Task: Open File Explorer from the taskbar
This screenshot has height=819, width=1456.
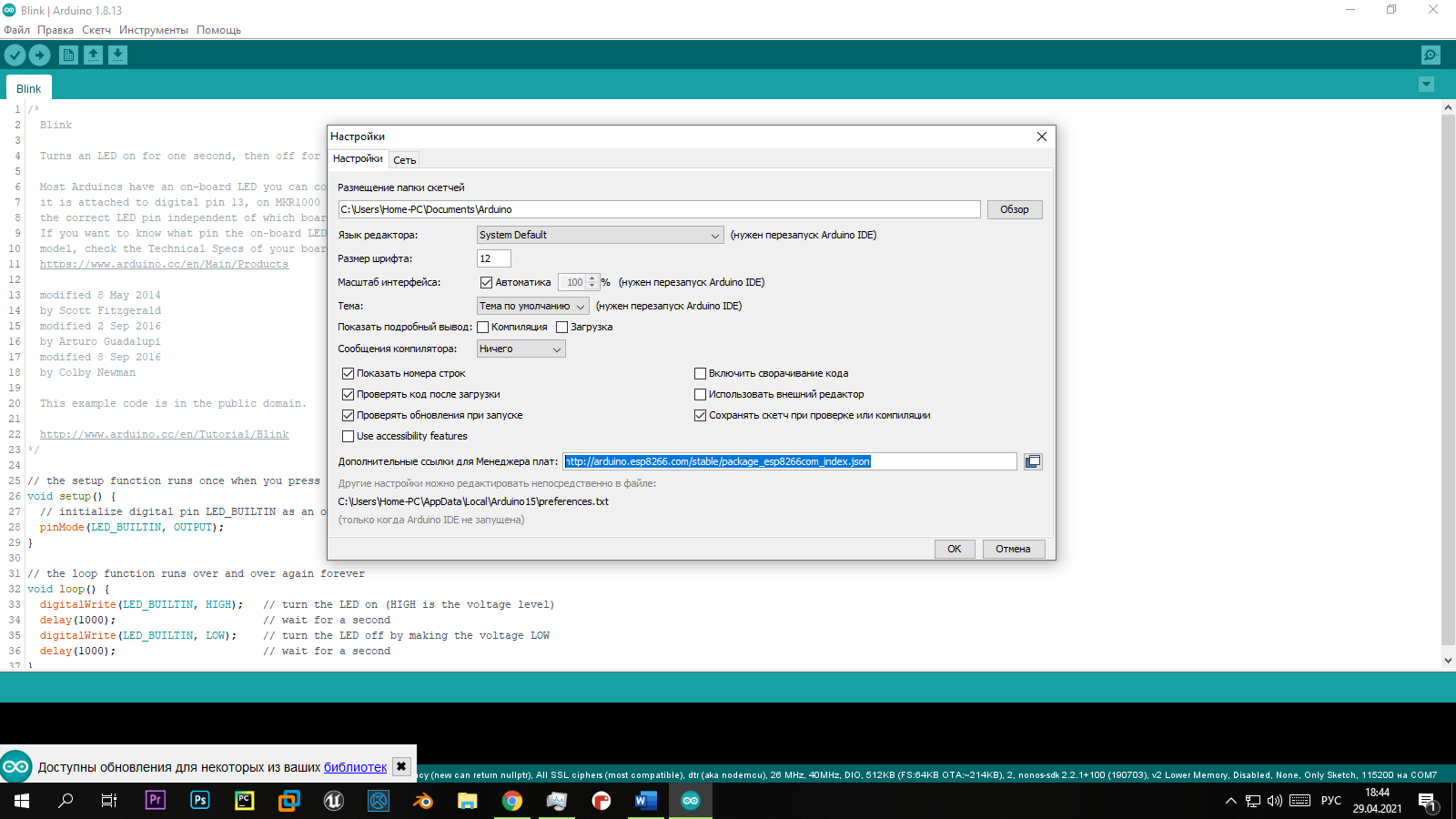Action: pos(468,801)
